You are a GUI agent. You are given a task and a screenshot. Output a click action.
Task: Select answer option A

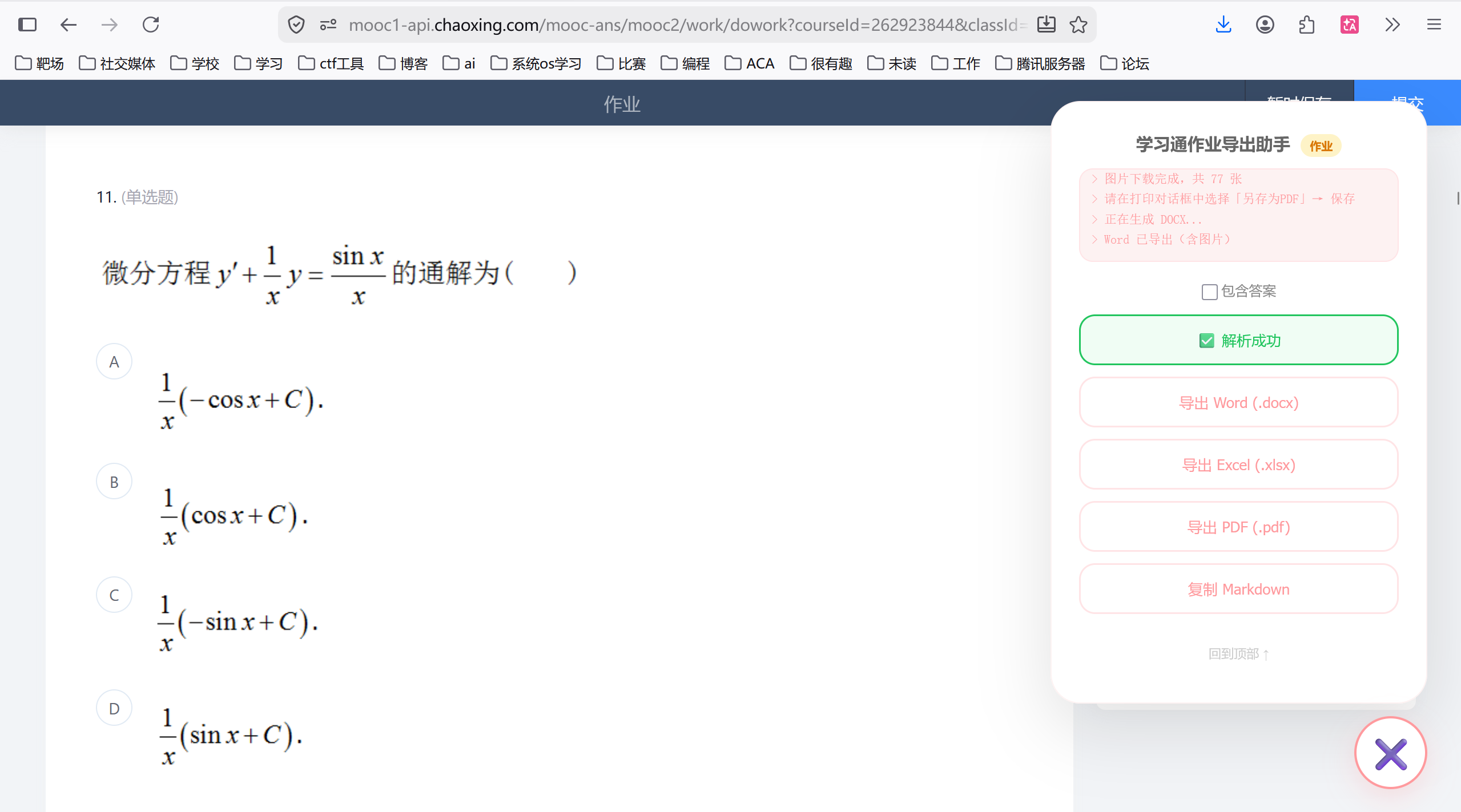[114, 361]
